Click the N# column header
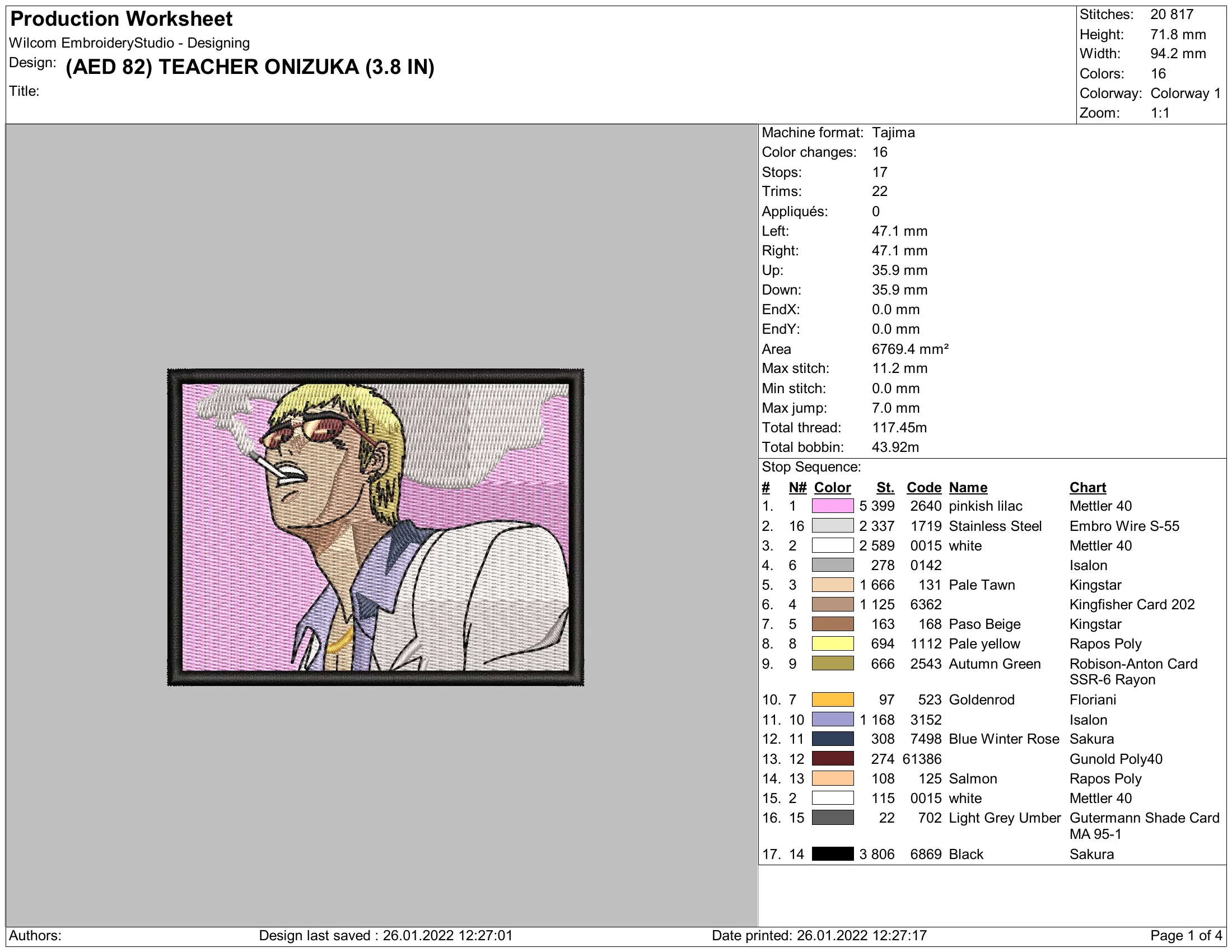 797,487
